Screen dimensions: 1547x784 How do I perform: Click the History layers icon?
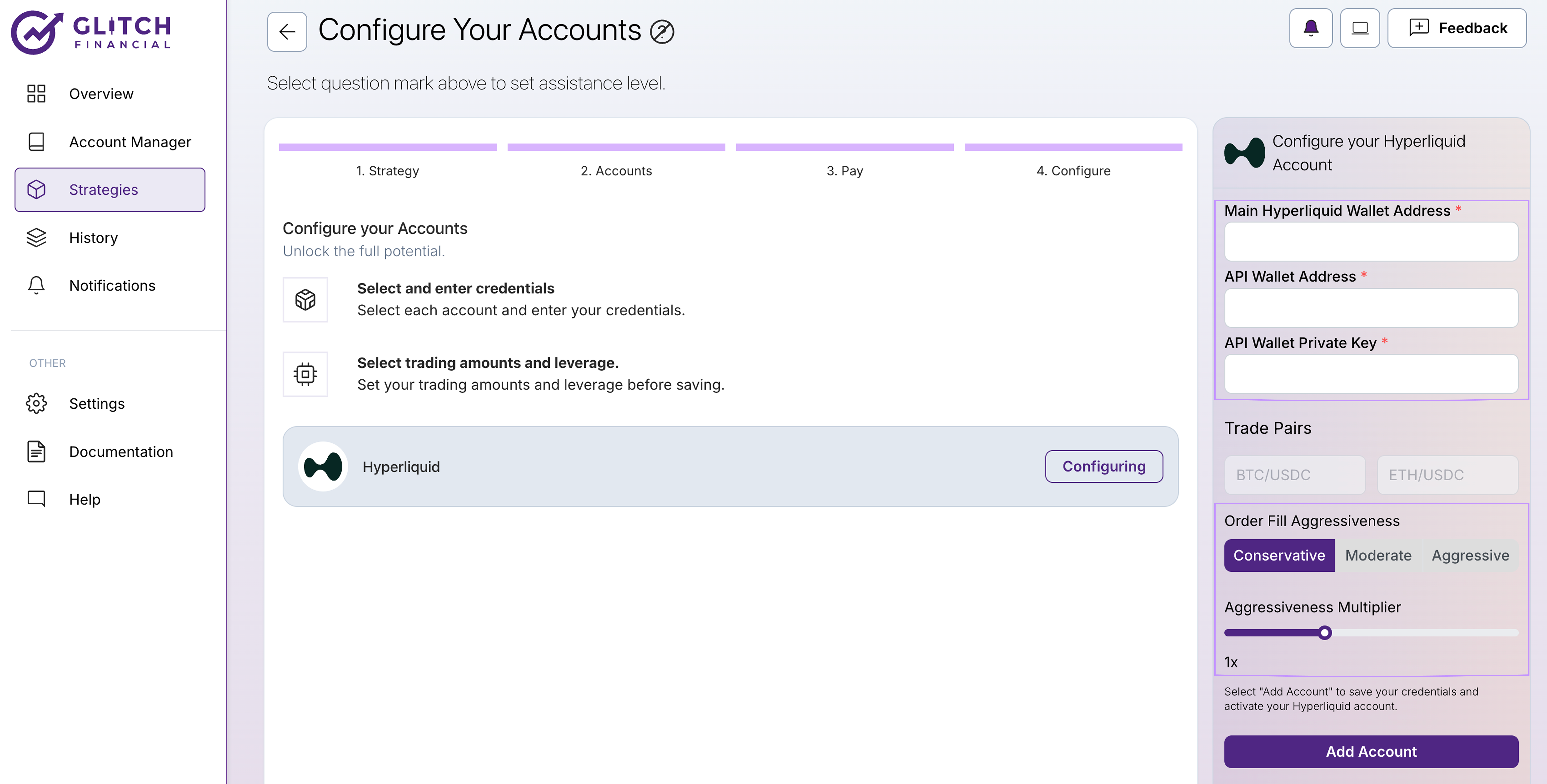(36, 238)
